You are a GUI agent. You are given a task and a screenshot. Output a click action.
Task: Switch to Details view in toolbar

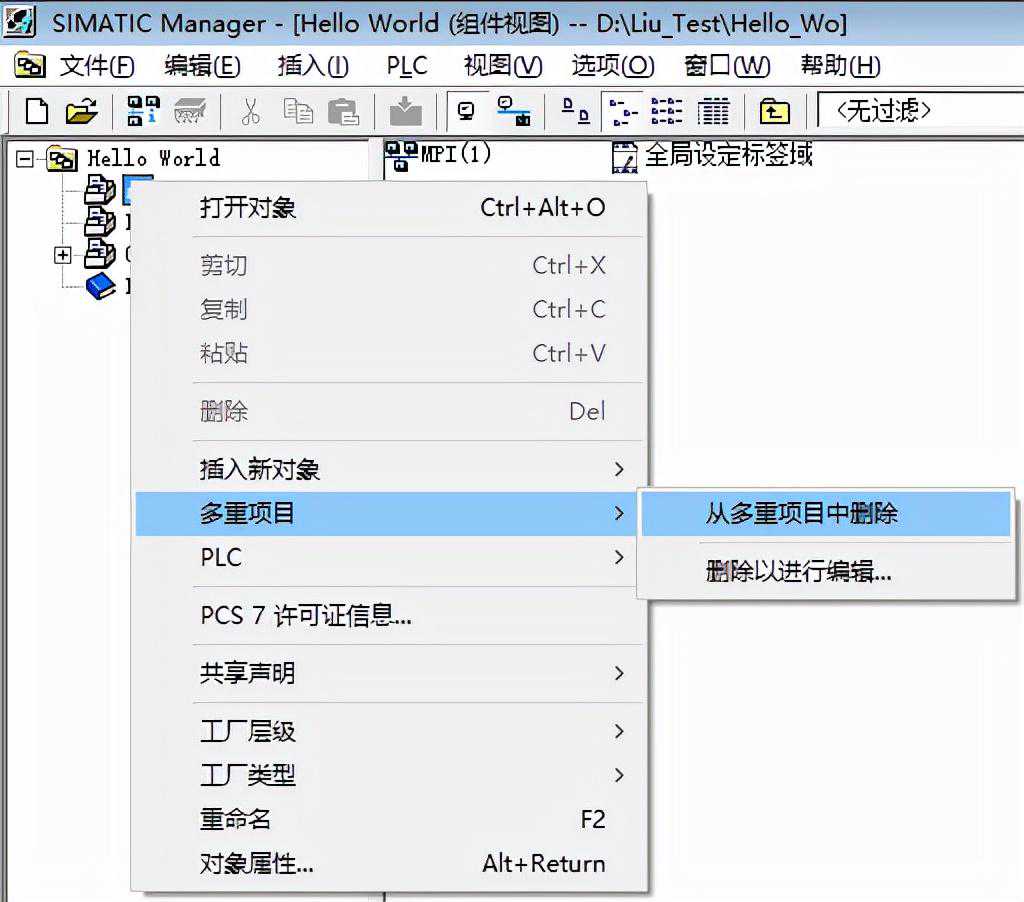point(713,110)
